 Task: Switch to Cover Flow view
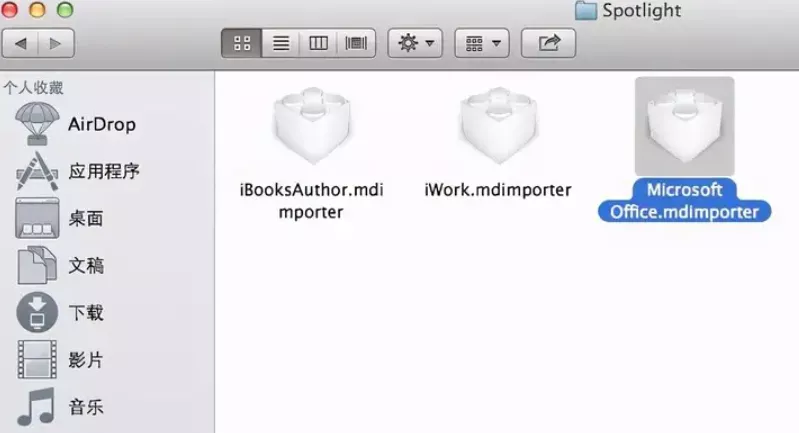pos(356,43)
